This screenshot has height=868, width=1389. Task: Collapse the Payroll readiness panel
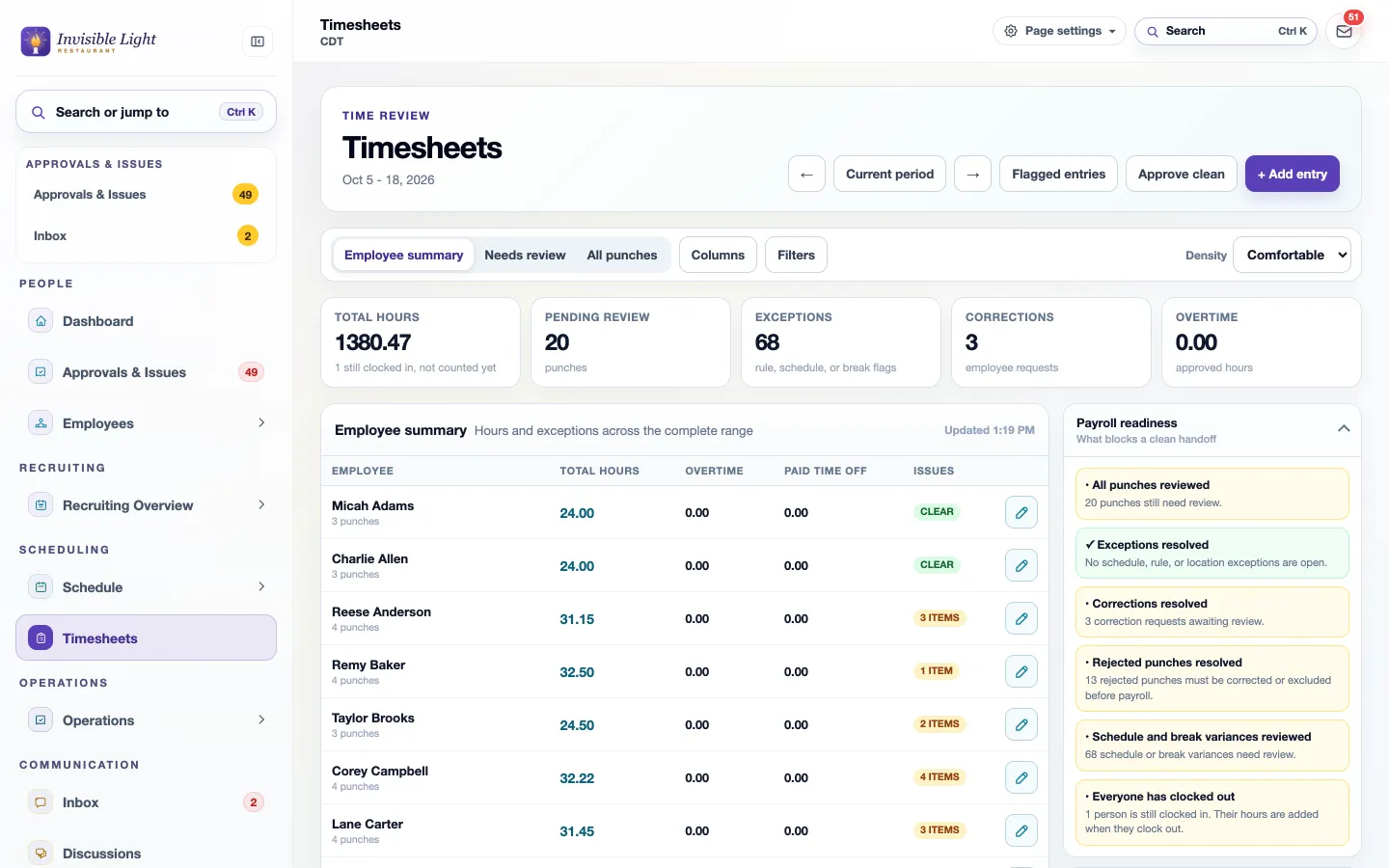(1344, 429)
